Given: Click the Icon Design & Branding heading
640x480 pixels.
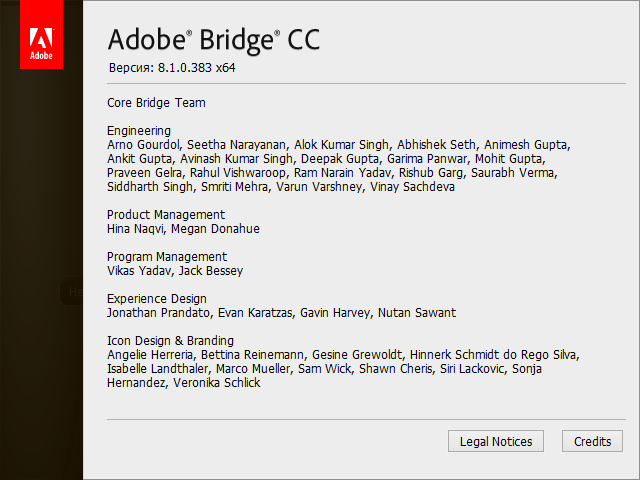Looking at the screenshot, I should click(x=170, y=340).
